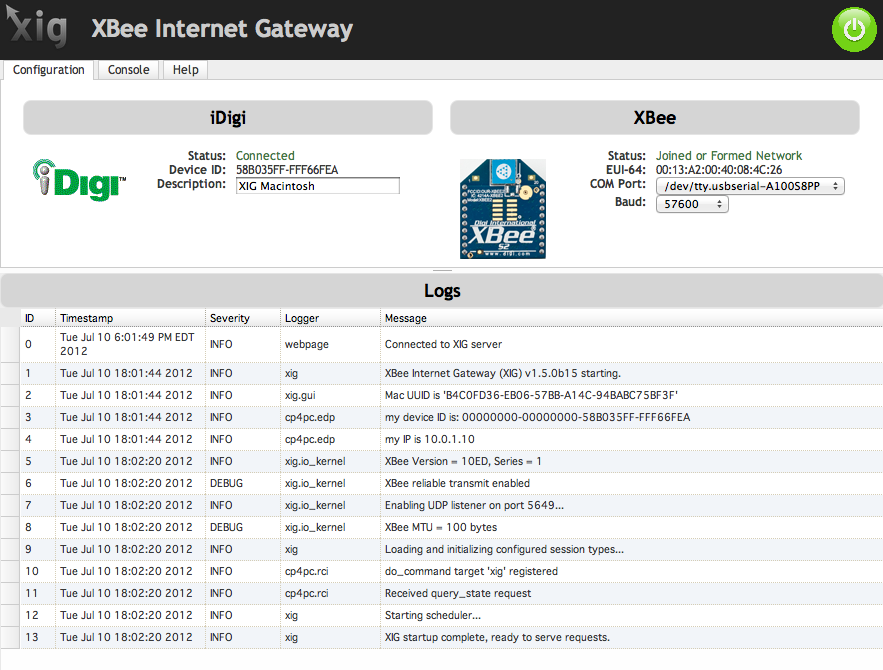Click timestamp 'Tue Jul 10 6:01:49 PM EDT 2012'
This screenshot has height=670, width=883.
click(x=127, y=344)
